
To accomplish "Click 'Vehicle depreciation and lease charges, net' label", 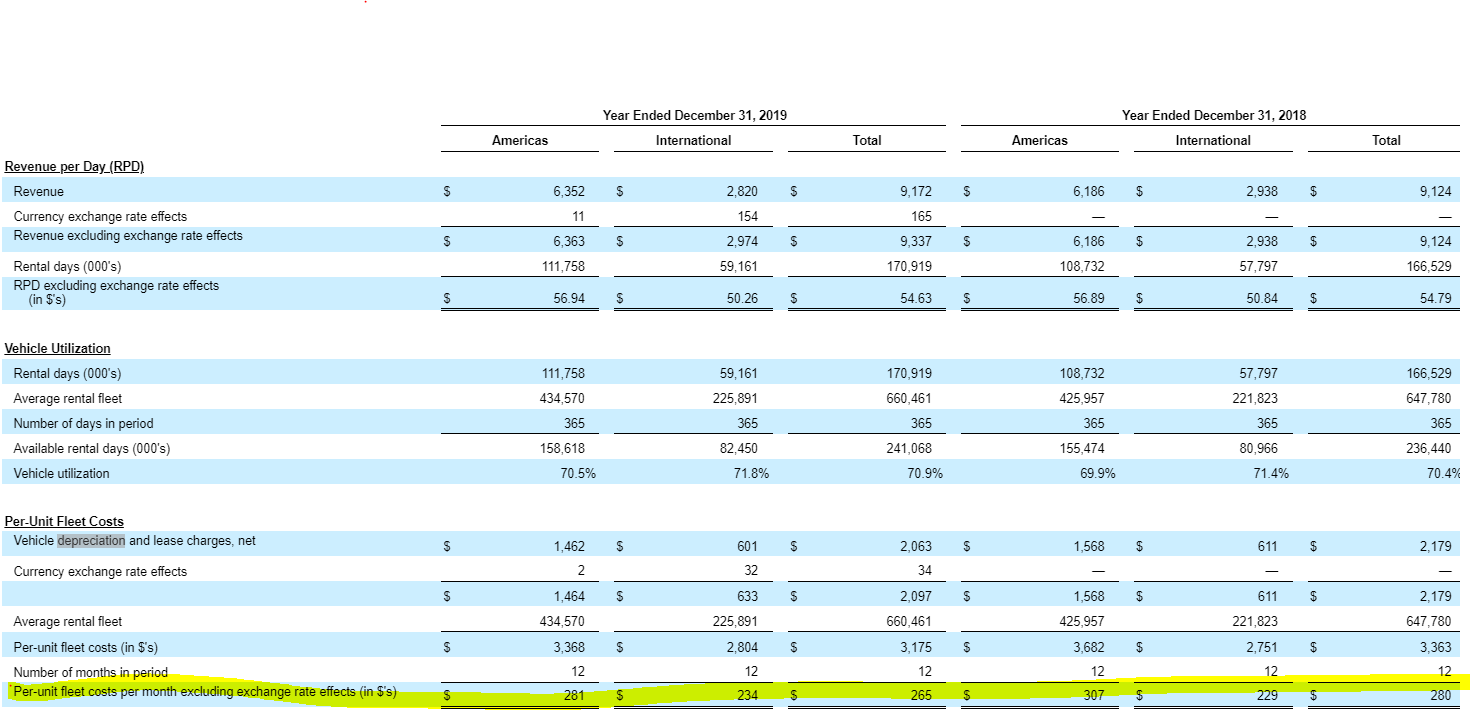I will coord(135,541).
